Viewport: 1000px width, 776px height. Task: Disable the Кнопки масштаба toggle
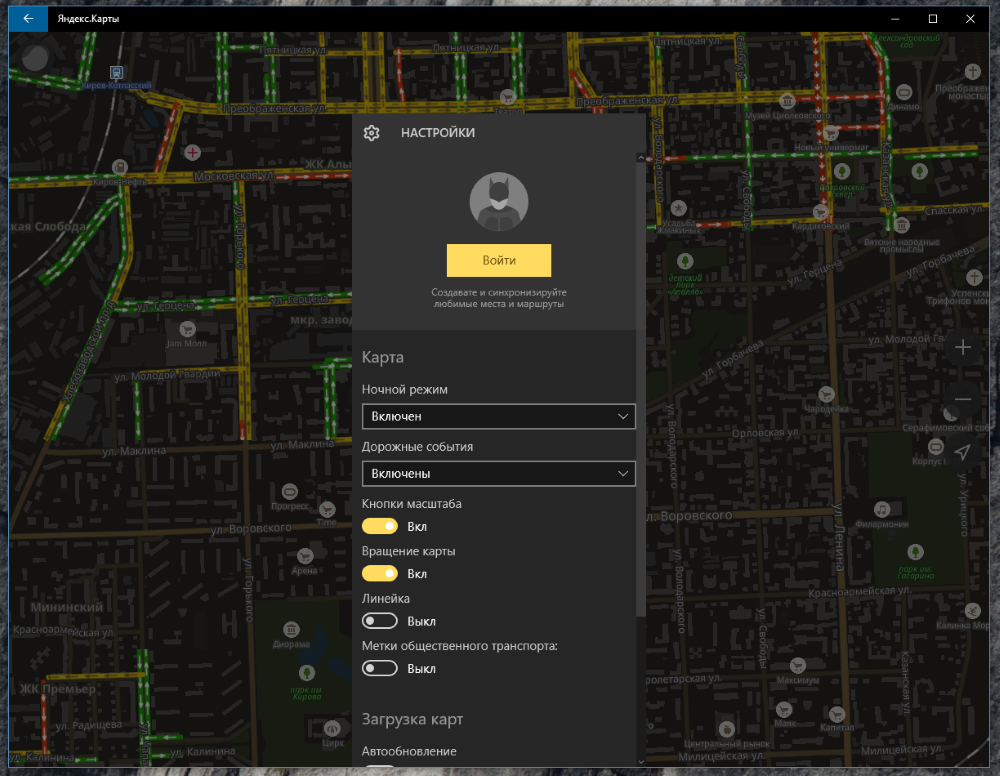pyautogui.click(x=380, y=526)
